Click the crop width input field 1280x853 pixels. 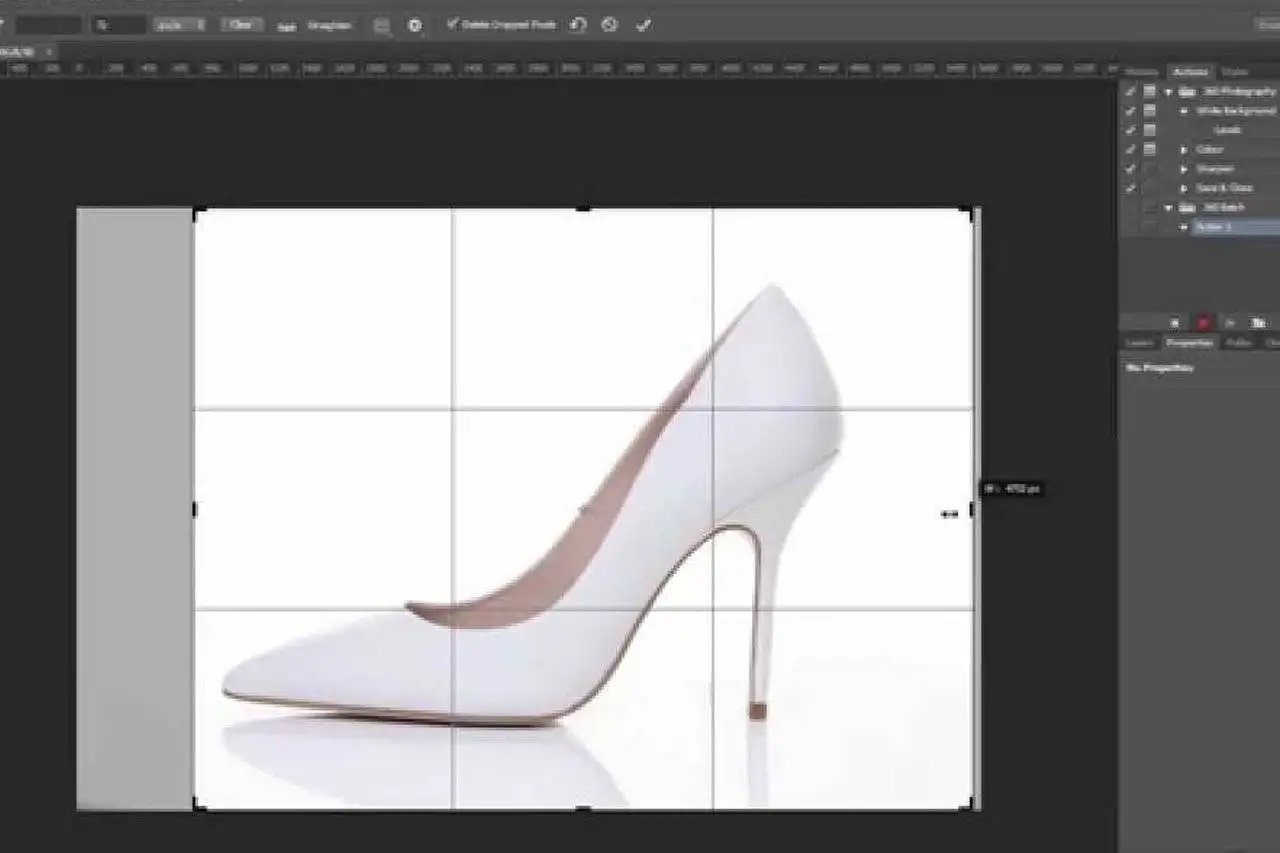48,25
